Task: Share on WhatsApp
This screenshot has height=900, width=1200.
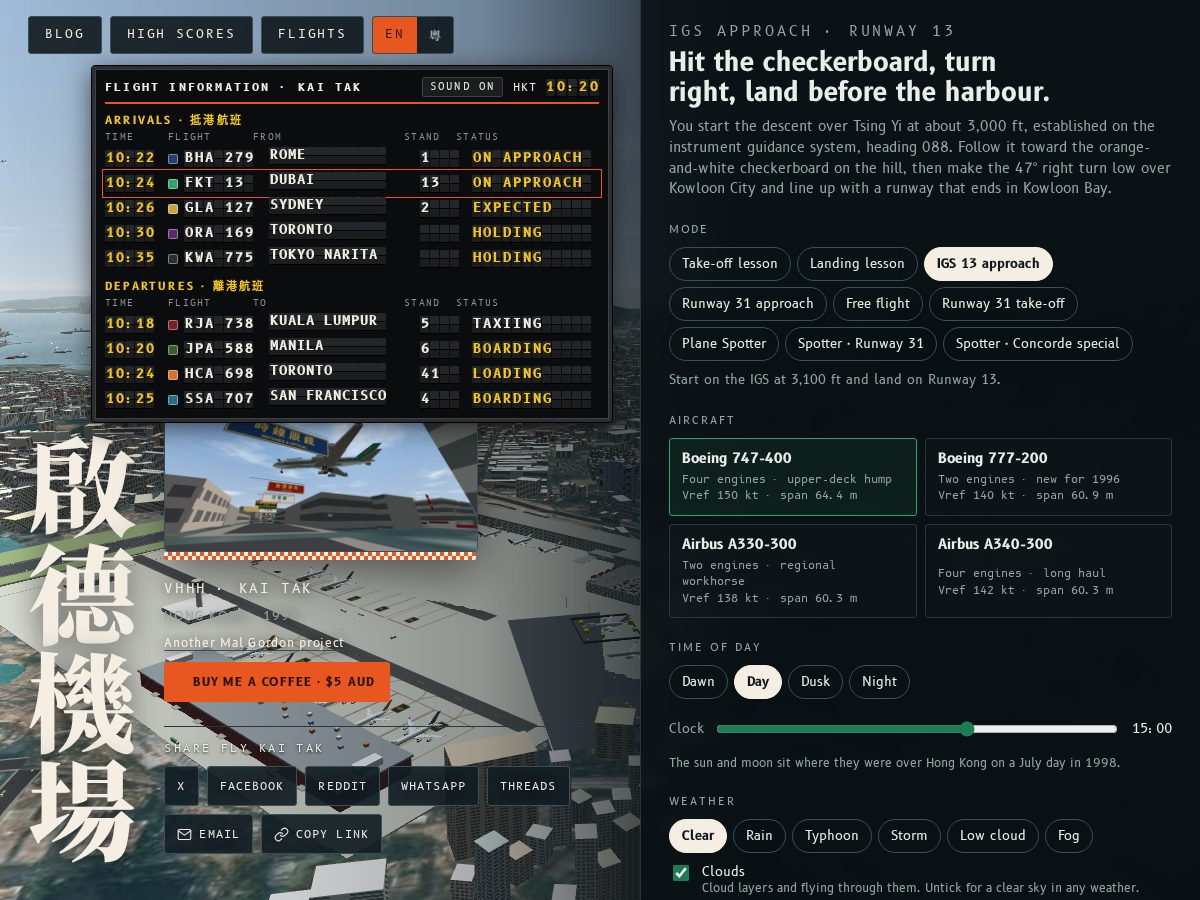Action: (x=433, y=786)
